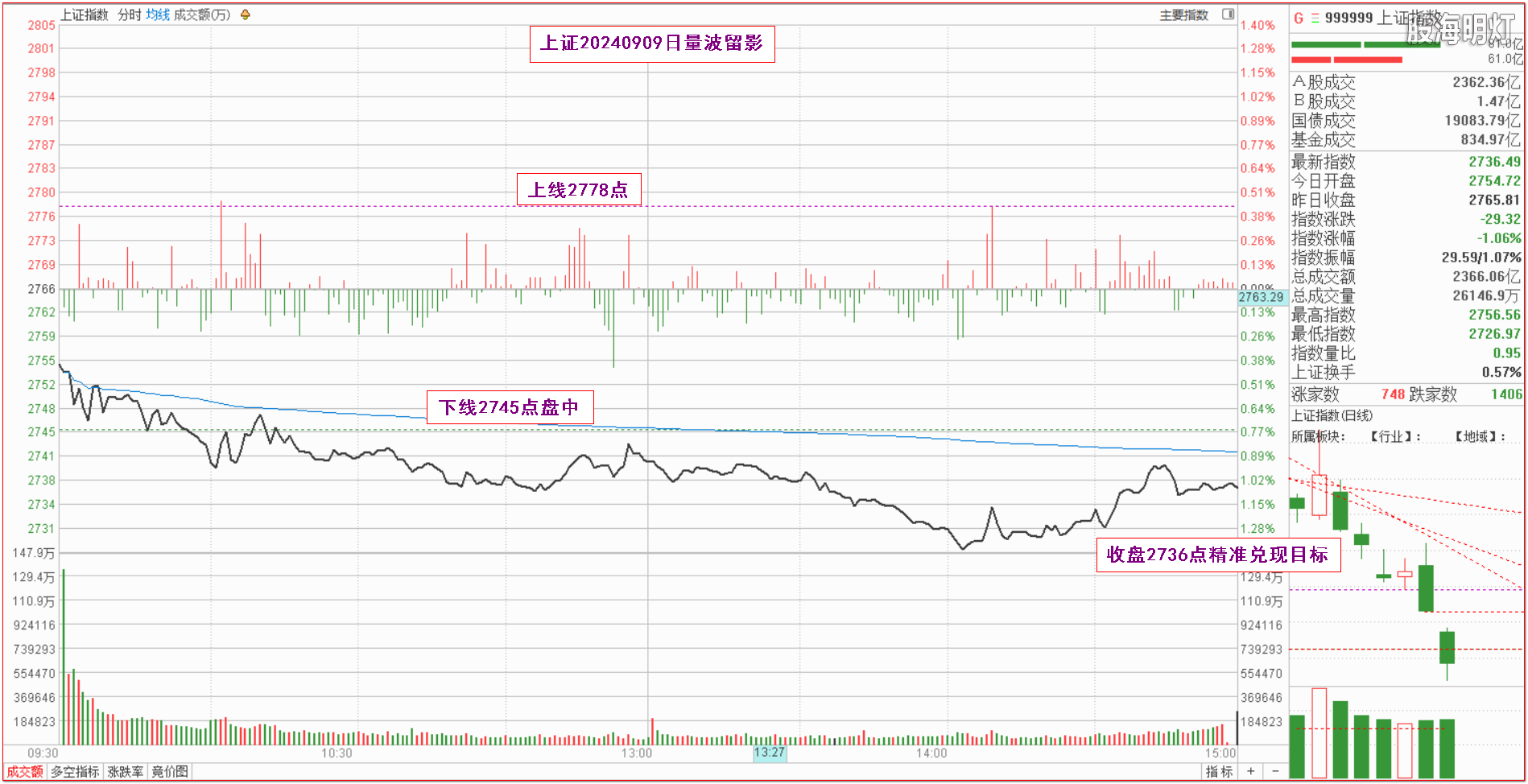This screenshot has height=784, width=1528.
Task: Click the 收盘2736点精准兑现目标 annotation
Action: (x=1218, y=555)
